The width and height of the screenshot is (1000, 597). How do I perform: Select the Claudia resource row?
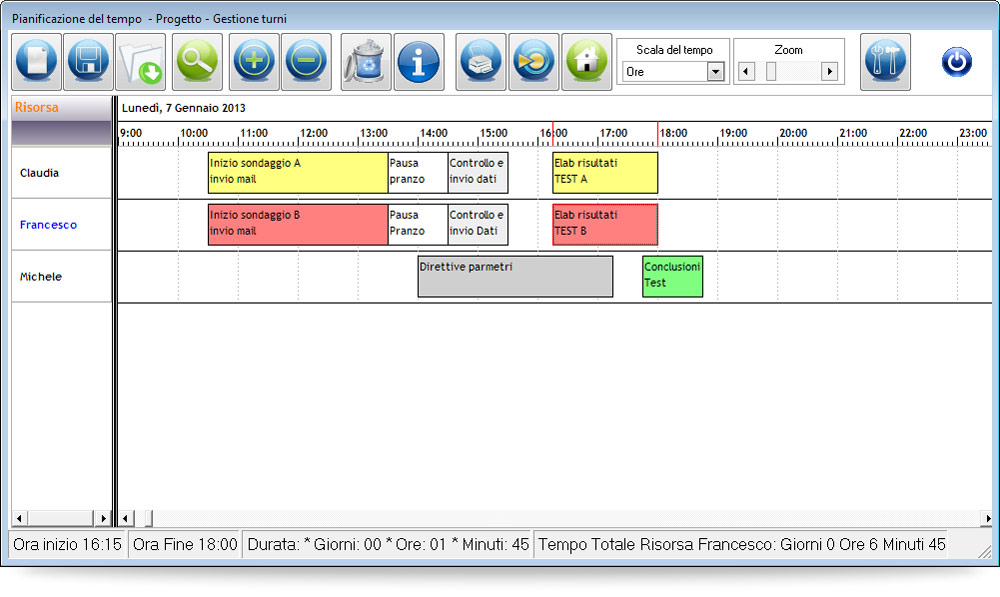(61, 173)
